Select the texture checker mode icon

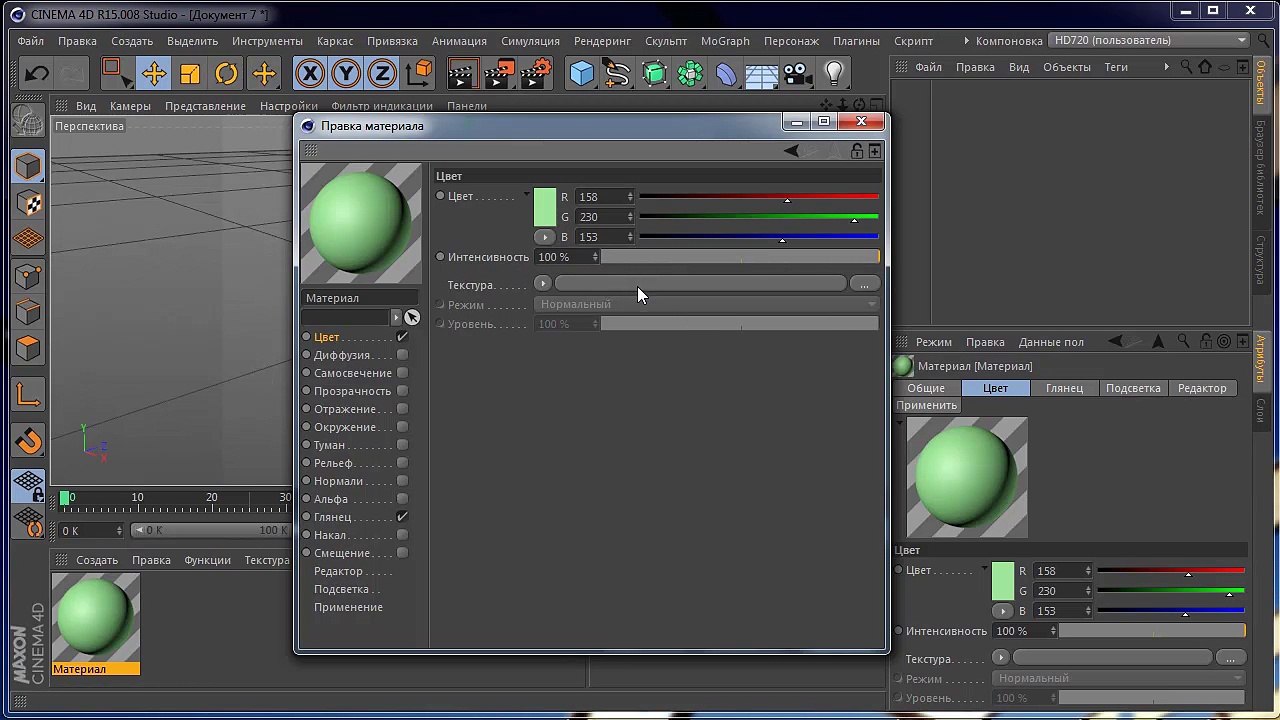click(28, 203)
